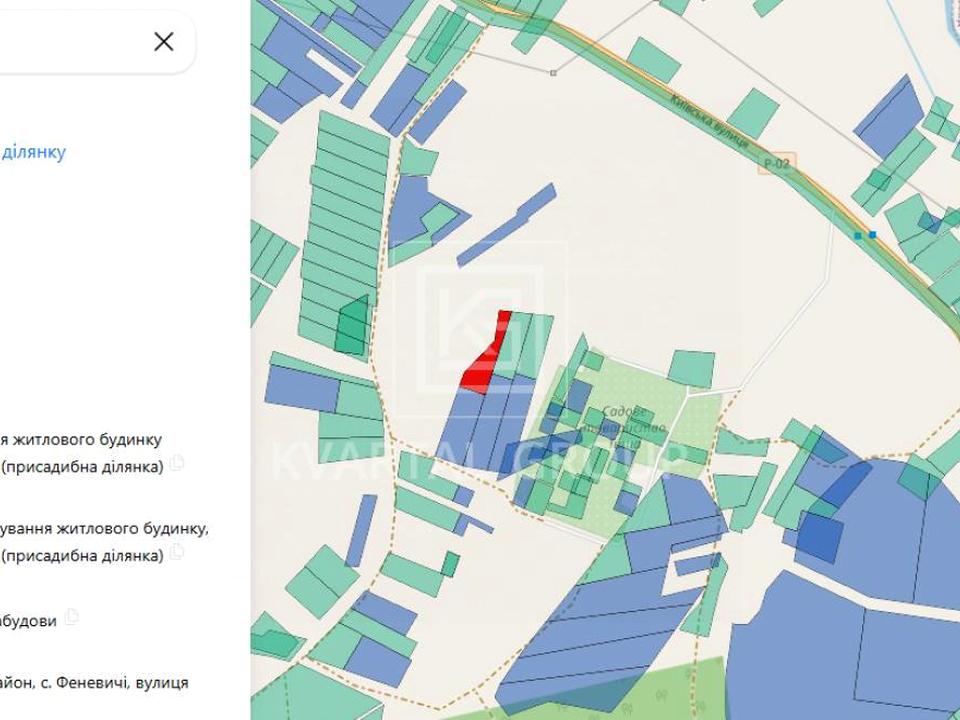Click the left blue square marker on the road
Viewport: 960px width, 720px height.
(858, 235)
